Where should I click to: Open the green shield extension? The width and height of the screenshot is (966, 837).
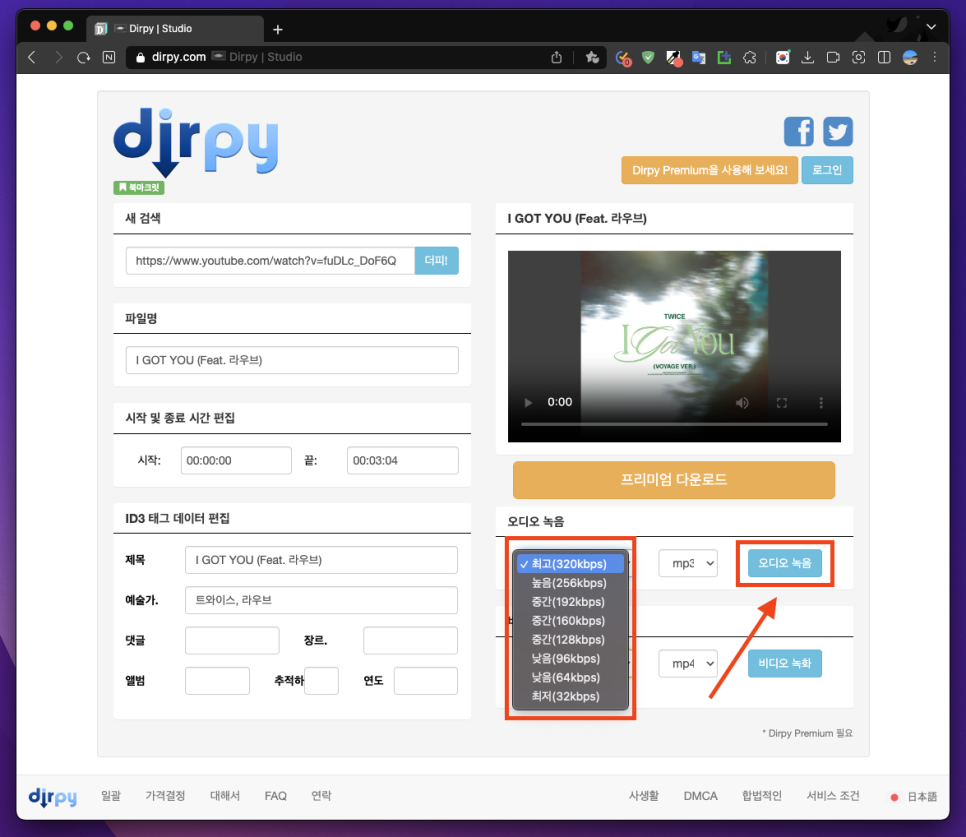tap(648, 58)
